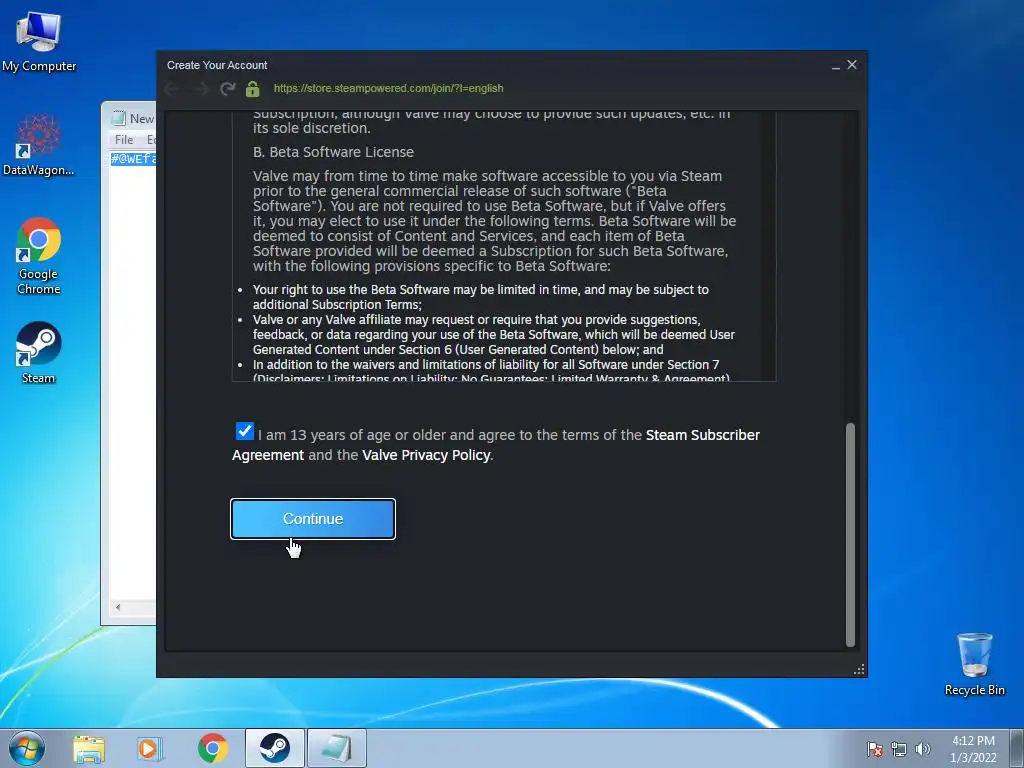The image size is (1024, 768).
Task: Click the green padlock security icon
Action: tap(253, 89)
